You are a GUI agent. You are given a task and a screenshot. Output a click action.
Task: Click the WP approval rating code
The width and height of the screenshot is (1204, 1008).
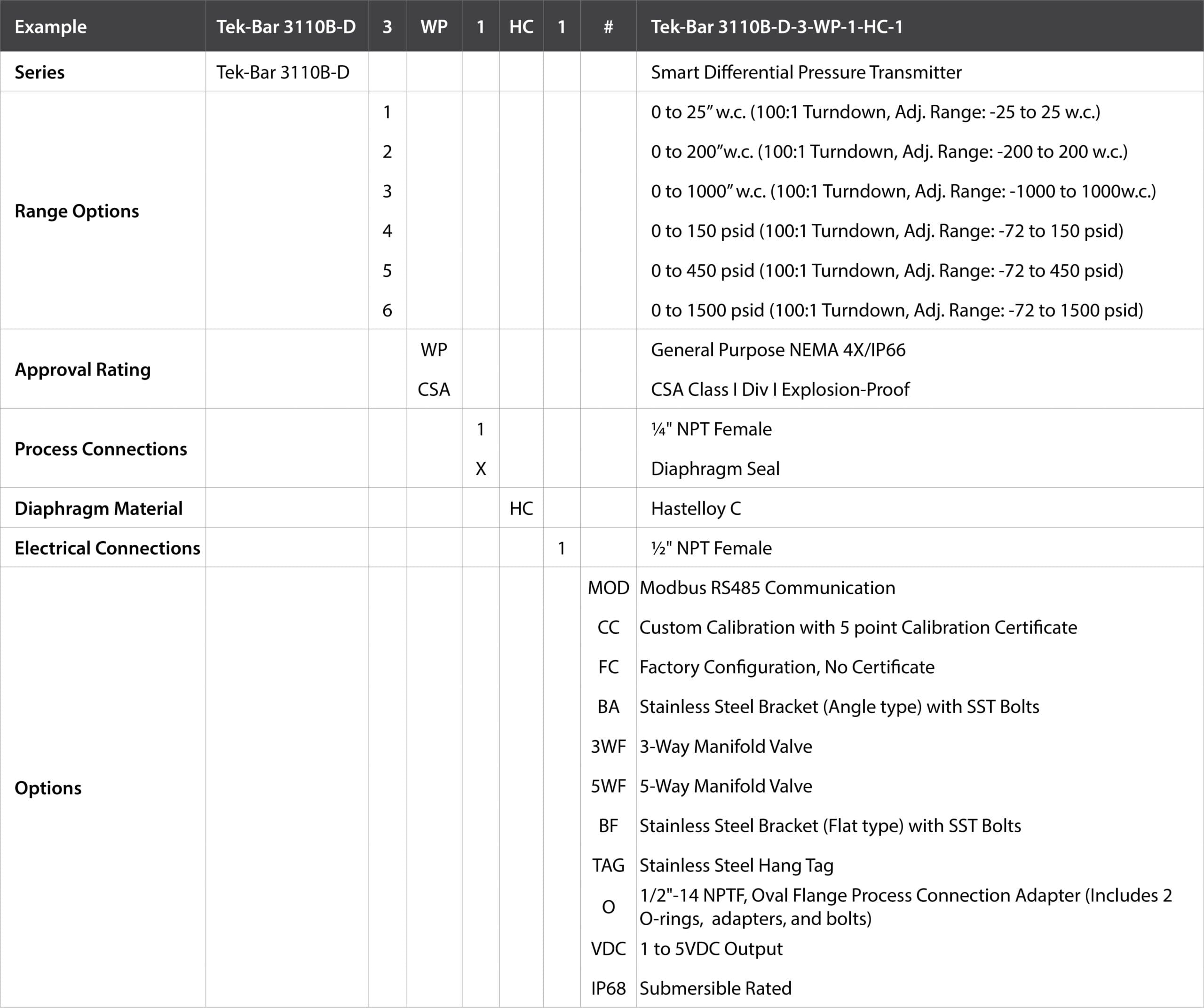(434, 350)
